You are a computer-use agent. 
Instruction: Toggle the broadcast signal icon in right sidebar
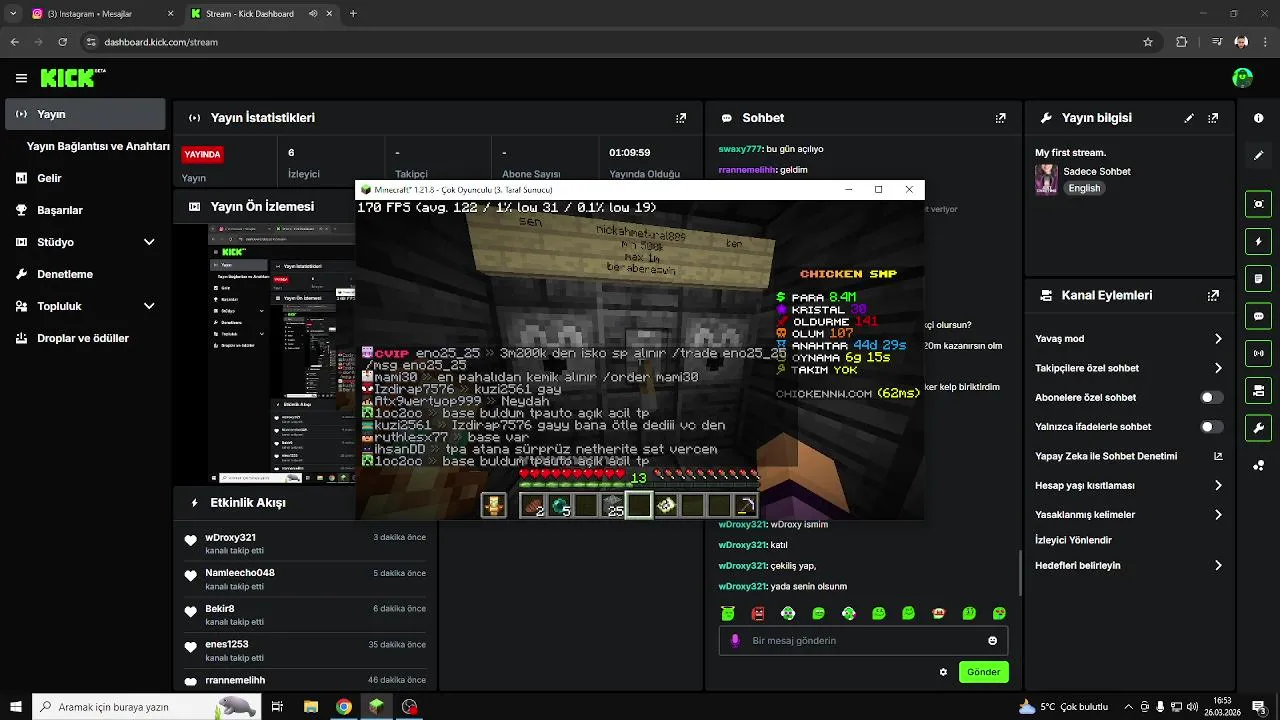click(1258, 352)
